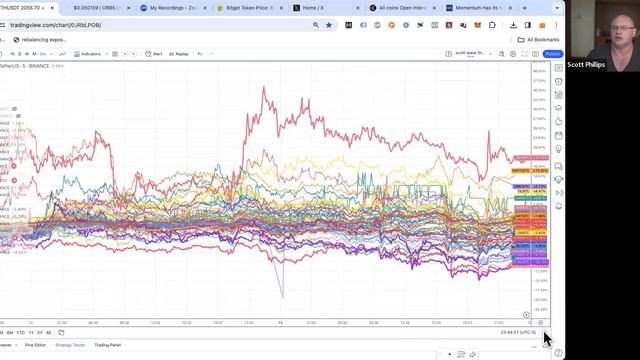This screenshot has width=640, height=360.
Task: Switch to the Home / X tab
Action: click(x=326, y=8)
